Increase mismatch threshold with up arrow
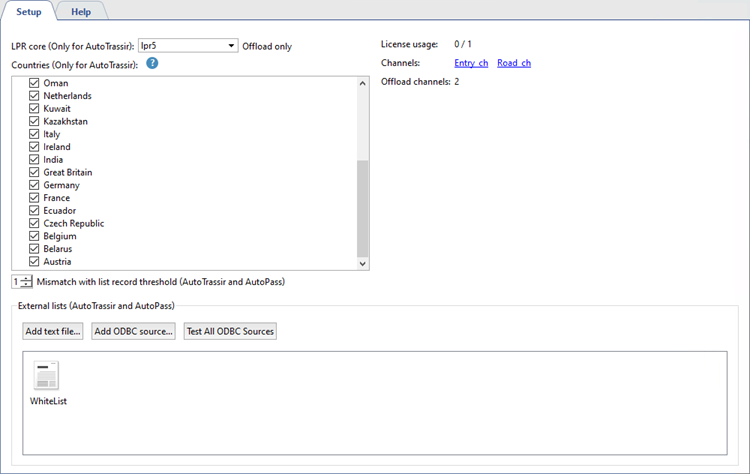This screenshot has width=750, height=474. (x=27, y=279)
